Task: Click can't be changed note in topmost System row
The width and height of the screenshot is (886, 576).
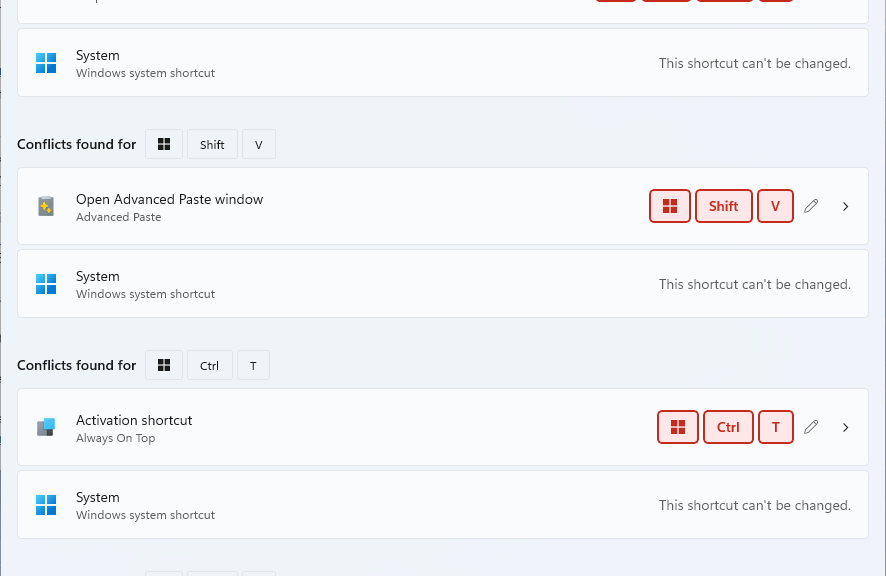Action: tap(755, 63)
